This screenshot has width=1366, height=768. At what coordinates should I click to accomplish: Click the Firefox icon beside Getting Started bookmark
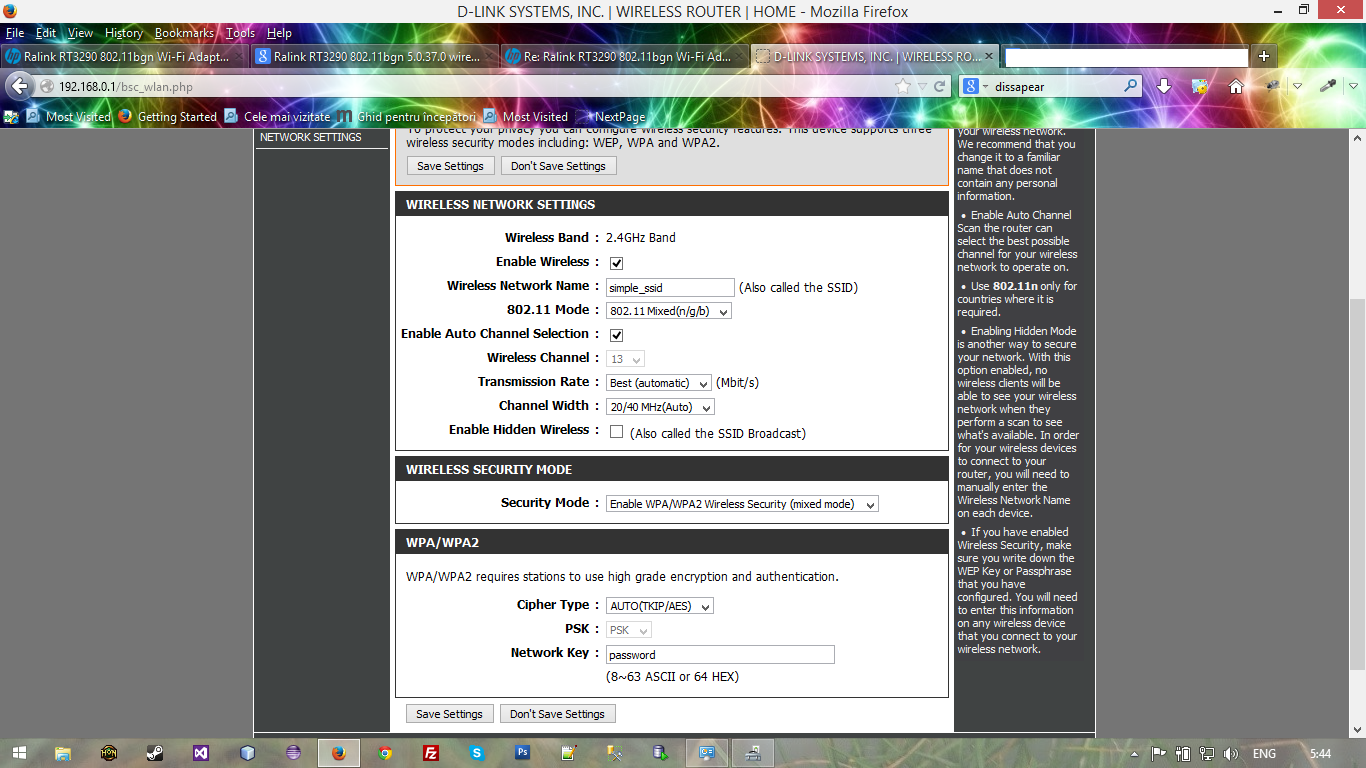point(125,116)
